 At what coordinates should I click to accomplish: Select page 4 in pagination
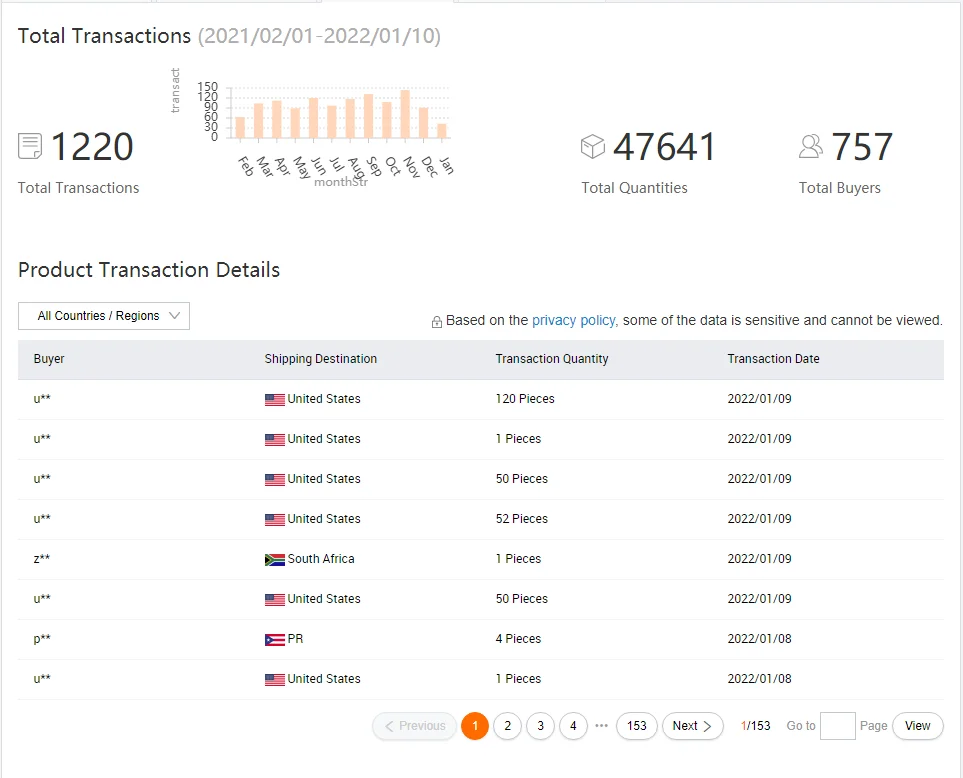573,726
